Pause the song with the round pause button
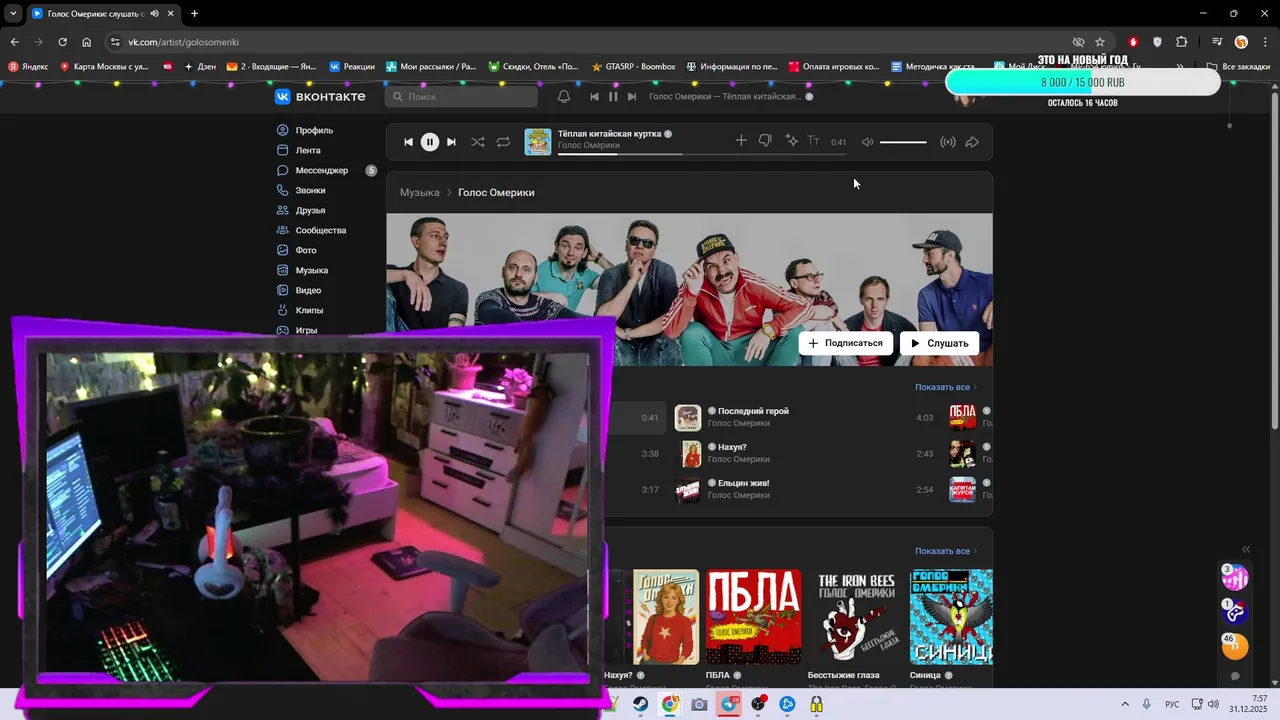 pos(429,142)
